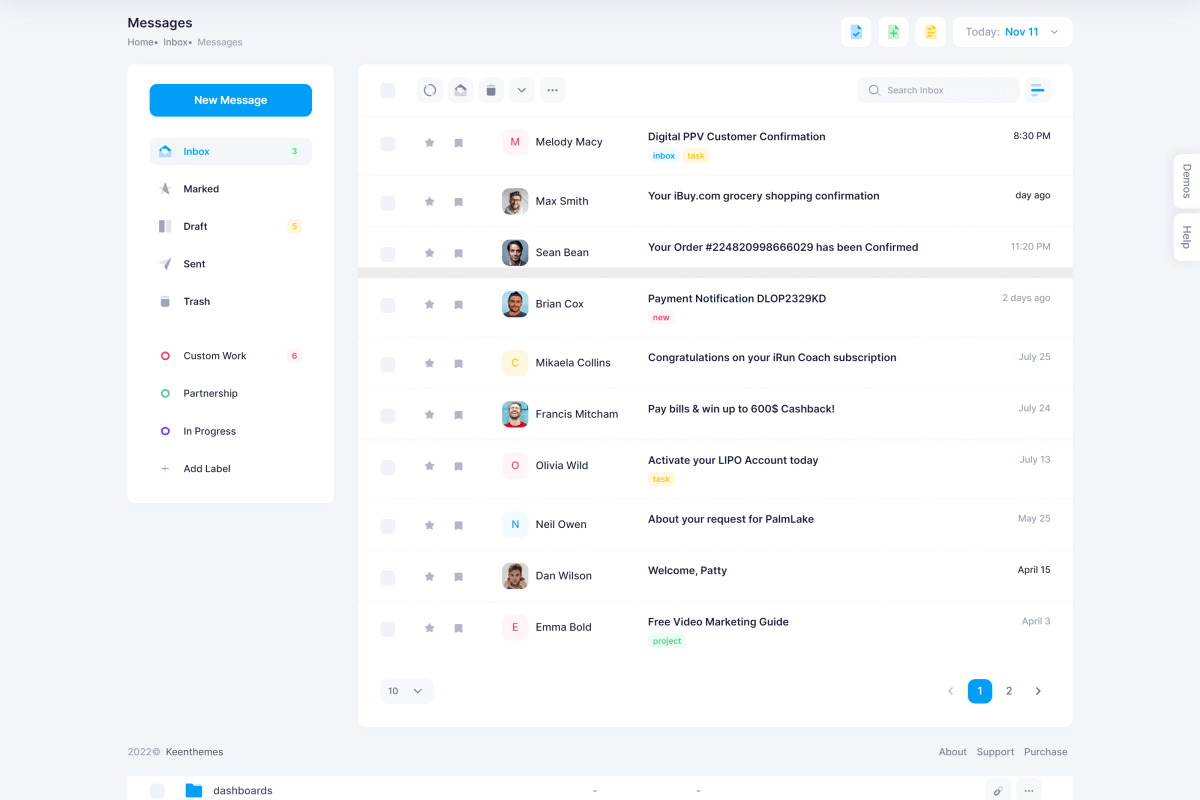Click the reload inbox icon in toolbar
Screen dimensions: 1200x800
(x=430, y=90)
